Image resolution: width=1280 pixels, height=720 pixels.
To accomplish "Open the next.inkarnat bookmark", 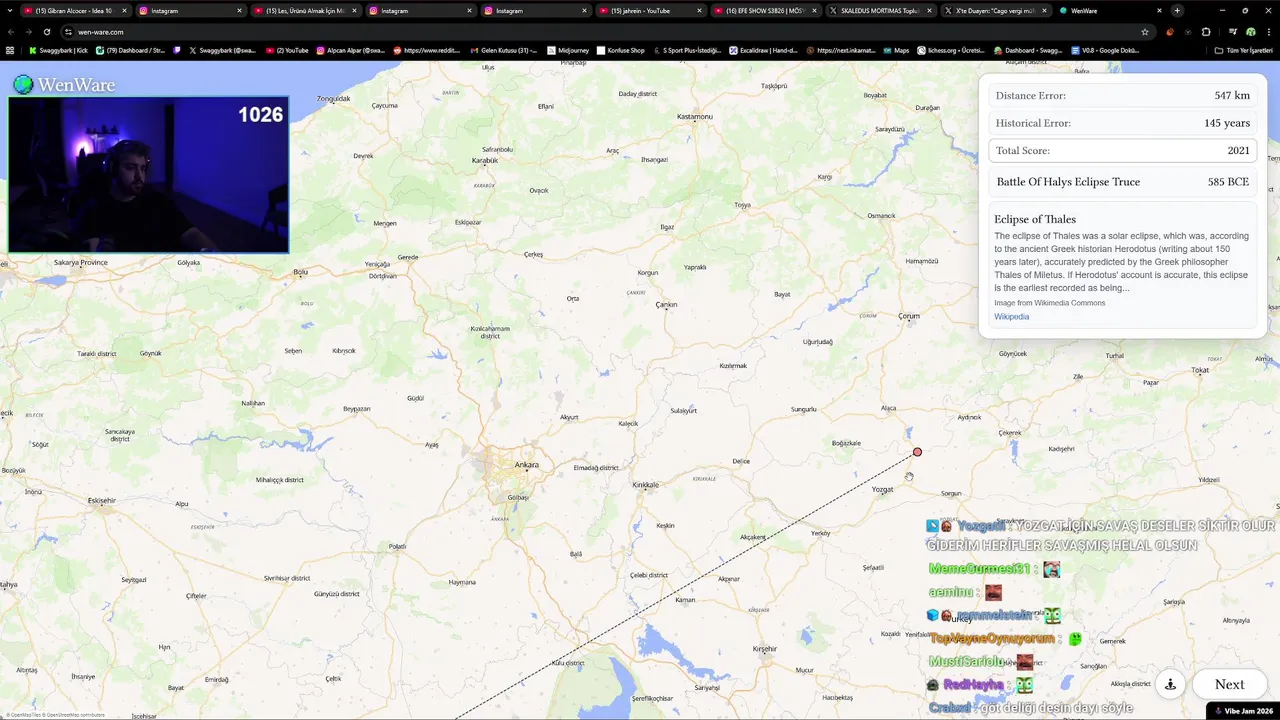I will point(840,50).
